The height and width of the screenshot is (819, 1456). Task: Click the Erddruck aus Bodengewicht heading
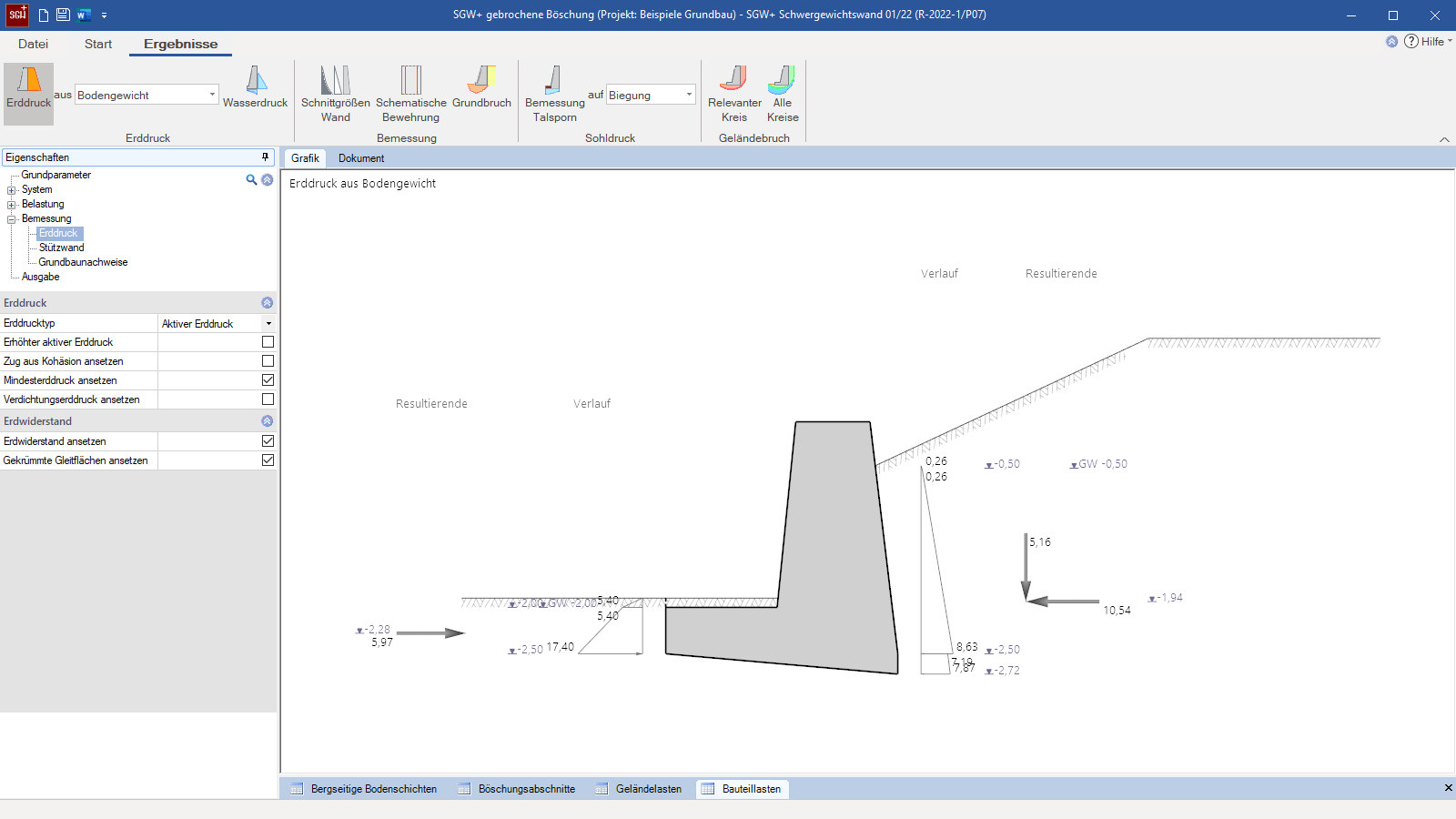(x=362, y=184)
